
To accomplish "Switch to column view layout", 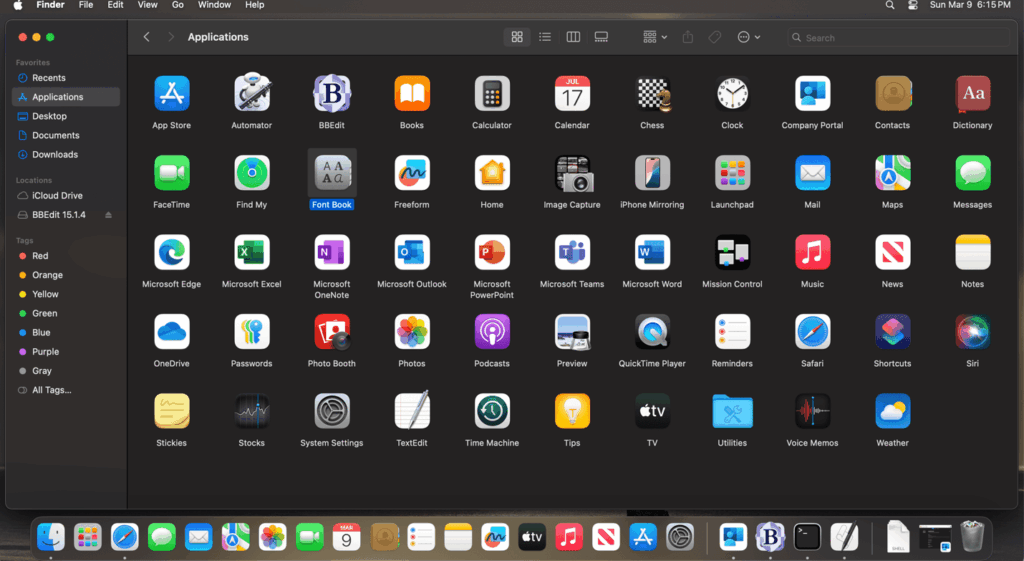I will (x=573, y=37).
